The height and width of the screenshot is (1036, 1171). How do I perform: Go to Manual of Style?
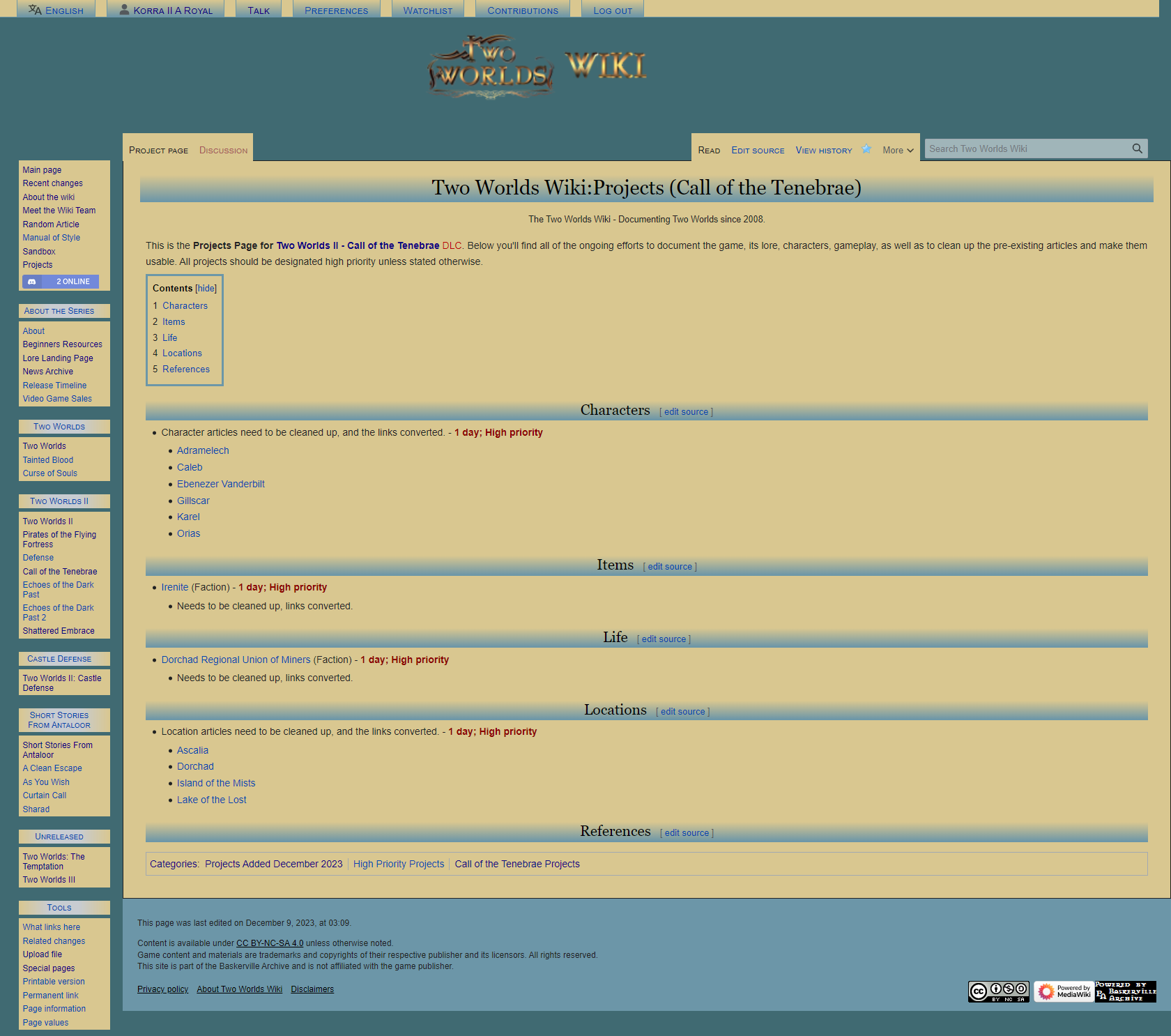tap(51, 238)
